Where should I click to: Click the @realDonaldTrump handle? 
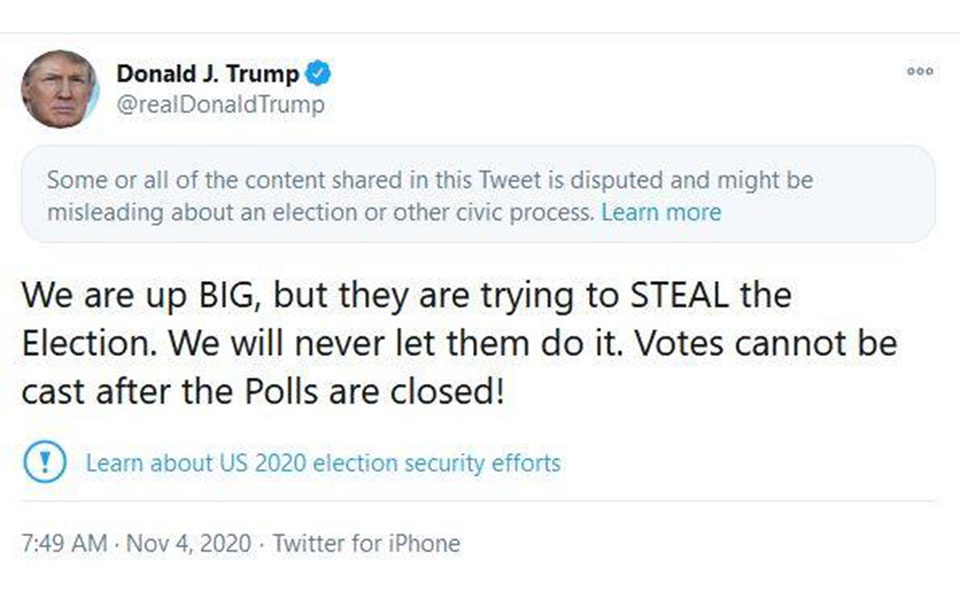click(220, 105)
